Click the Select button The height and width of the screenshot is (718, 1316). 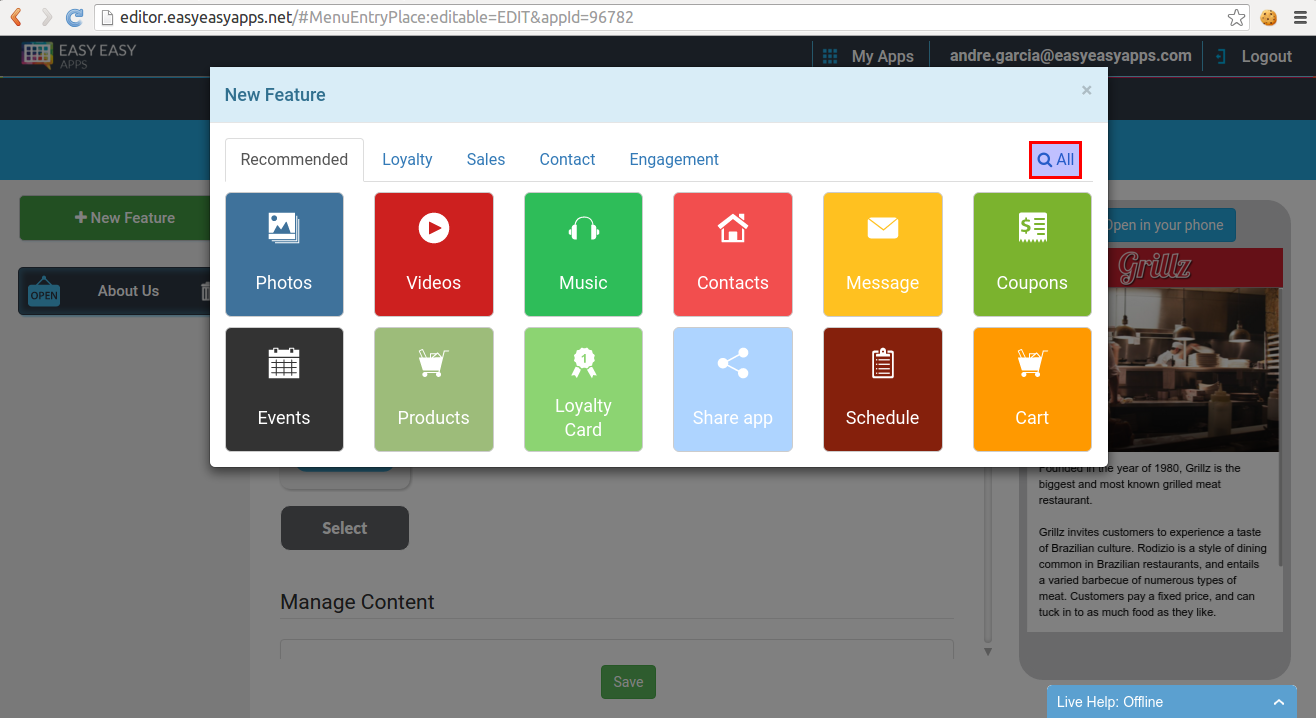[344, 527]
